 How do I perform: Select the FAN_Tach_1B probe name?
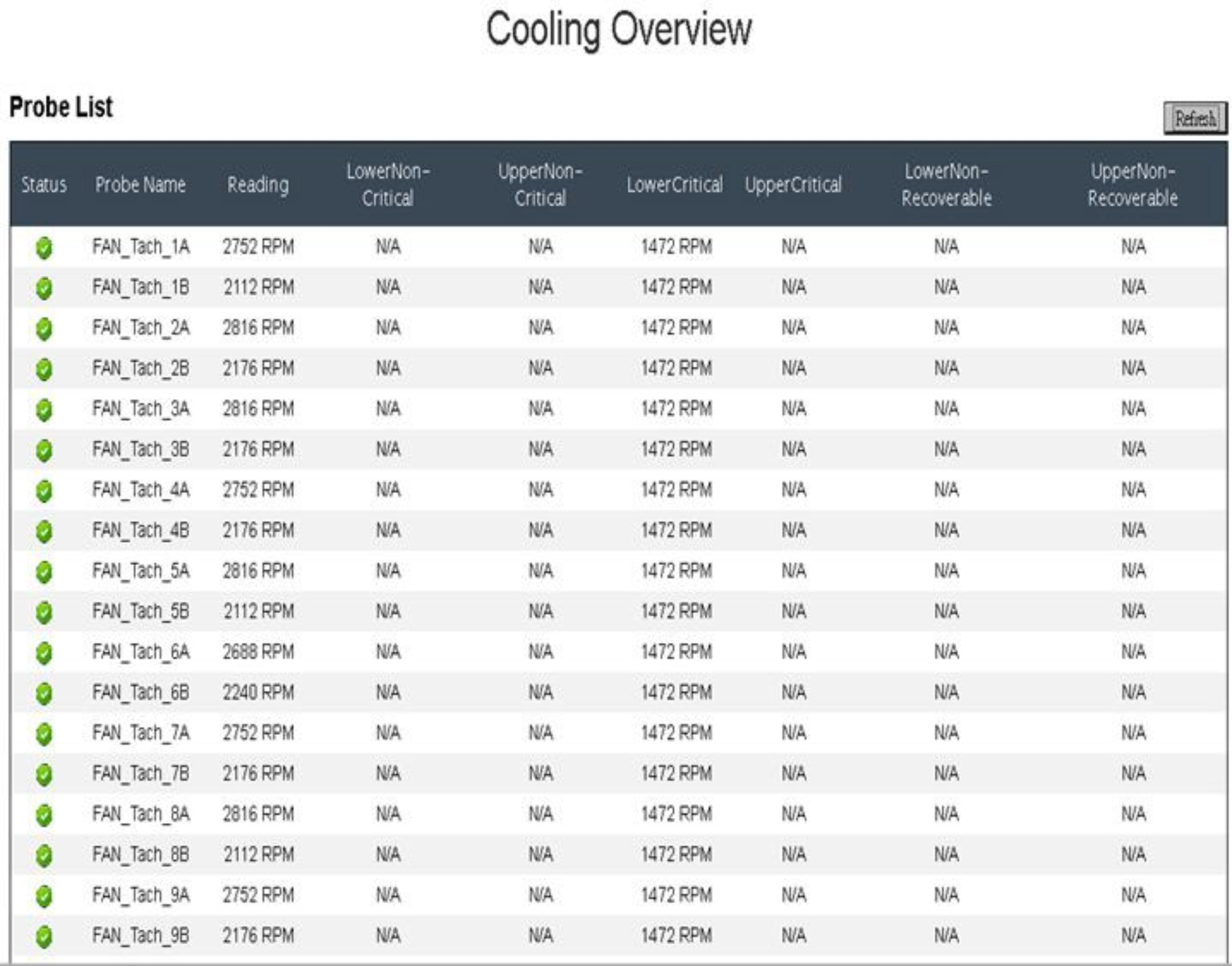click(x=141, y=287)
